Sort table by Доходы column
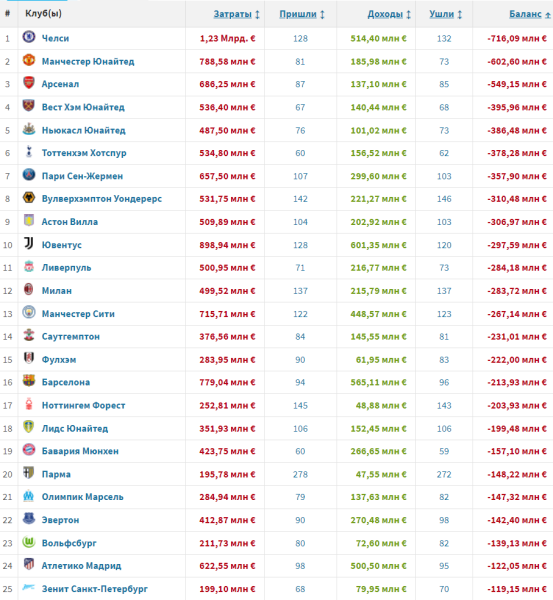The image size is (553, 600). [385, 14]
